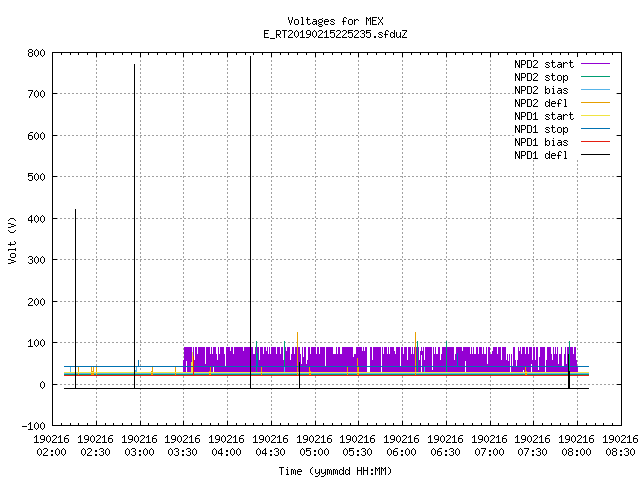This screenshot has height=480, width=640.
Task: Select the NPD1 defl legend label
Action: [541, 156]
